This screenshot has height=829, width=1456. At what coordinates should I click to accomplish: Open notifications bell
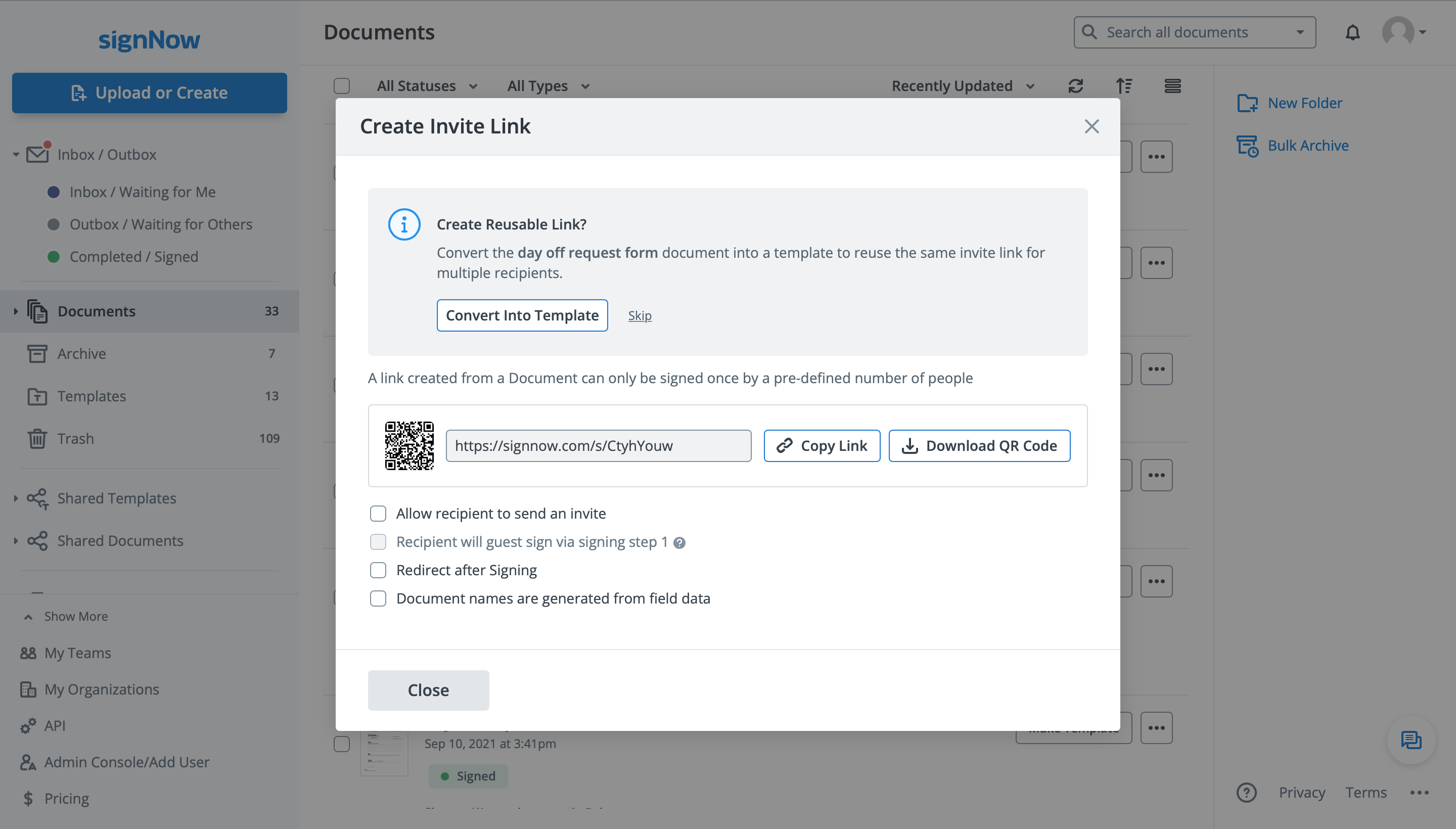(1352, 32)
